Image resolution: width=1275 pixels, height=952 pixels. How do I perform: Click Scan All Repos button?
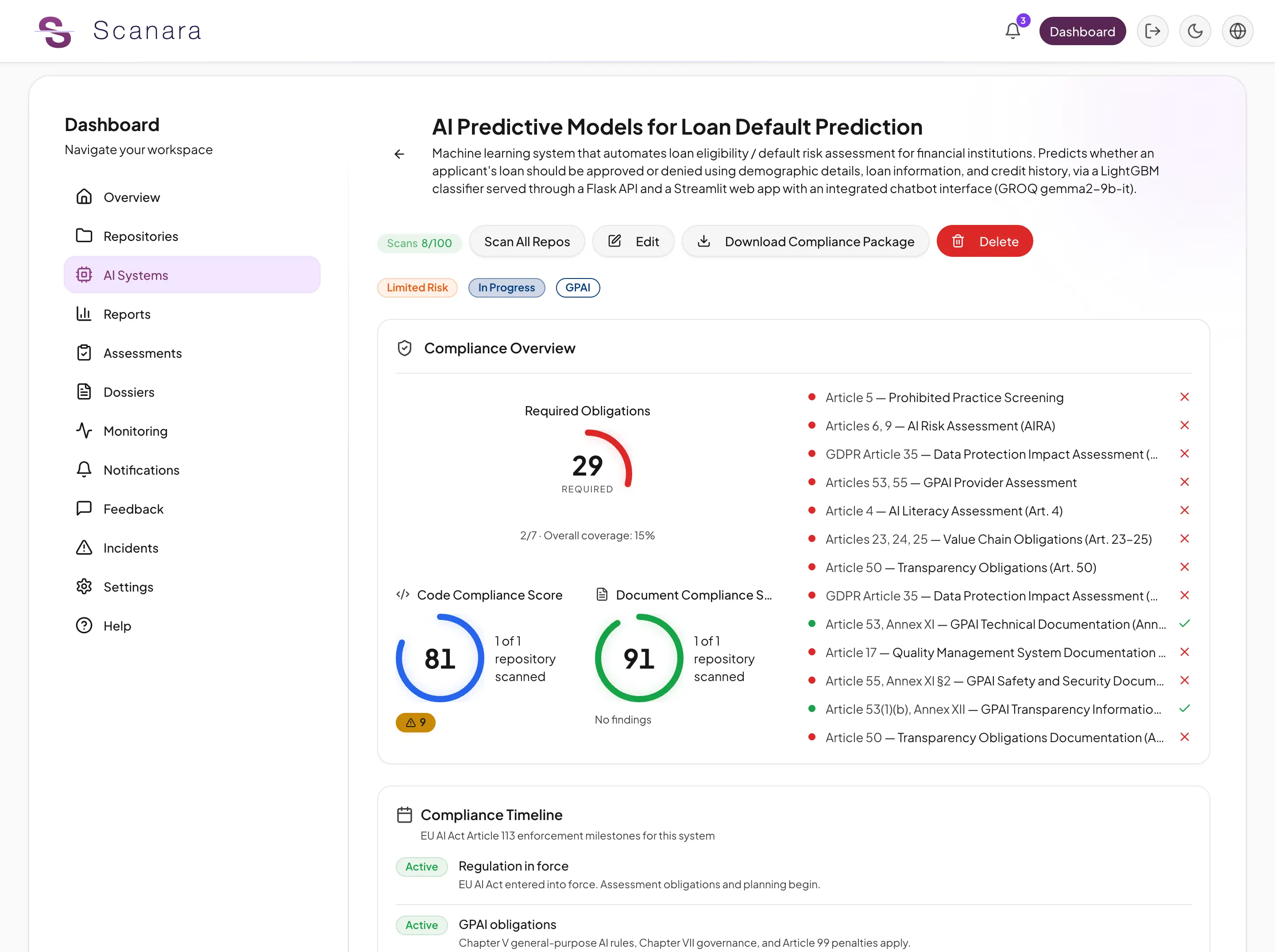[x=526, y=241]
